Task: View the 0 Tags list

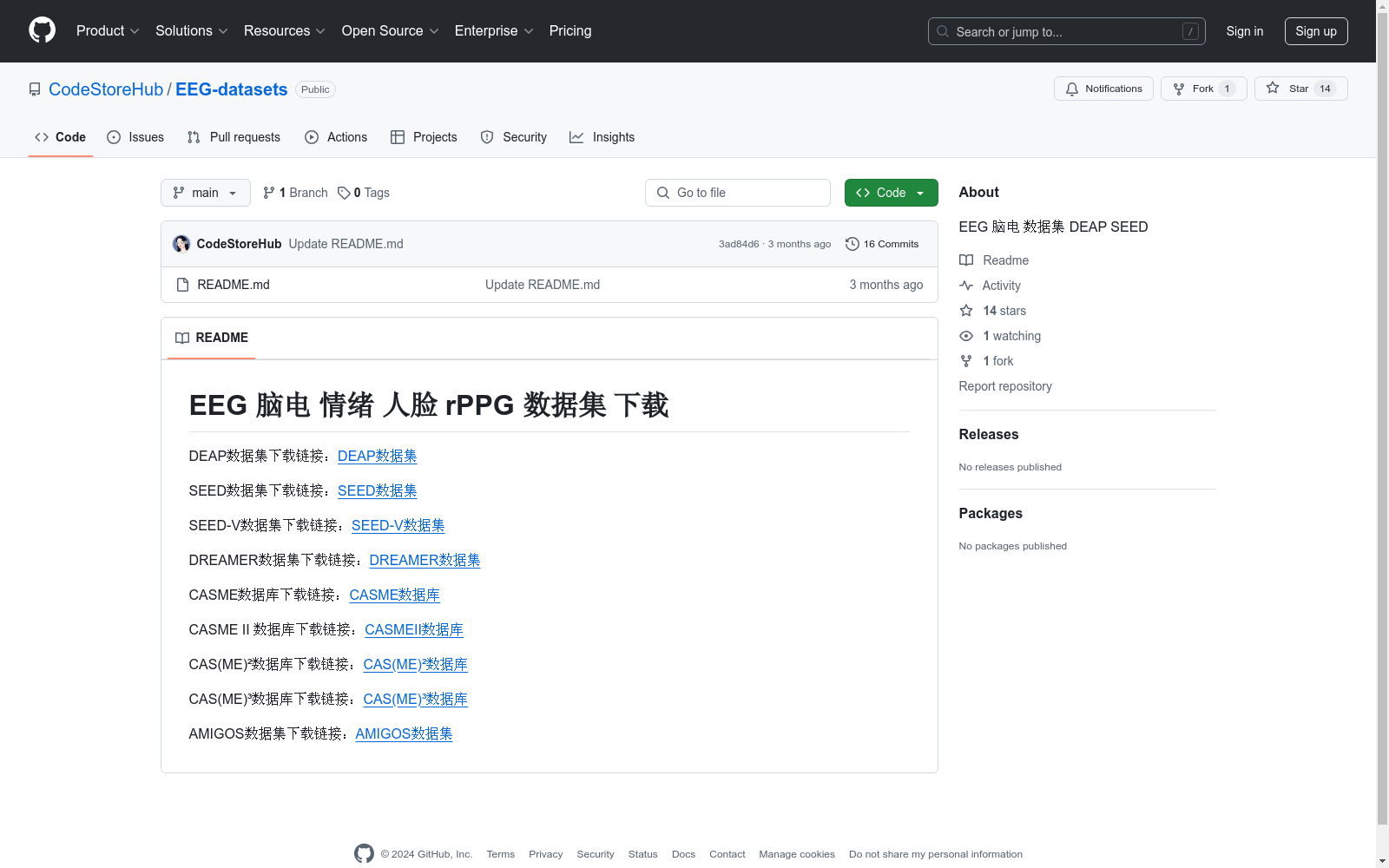Action: (x=364, y=193)
